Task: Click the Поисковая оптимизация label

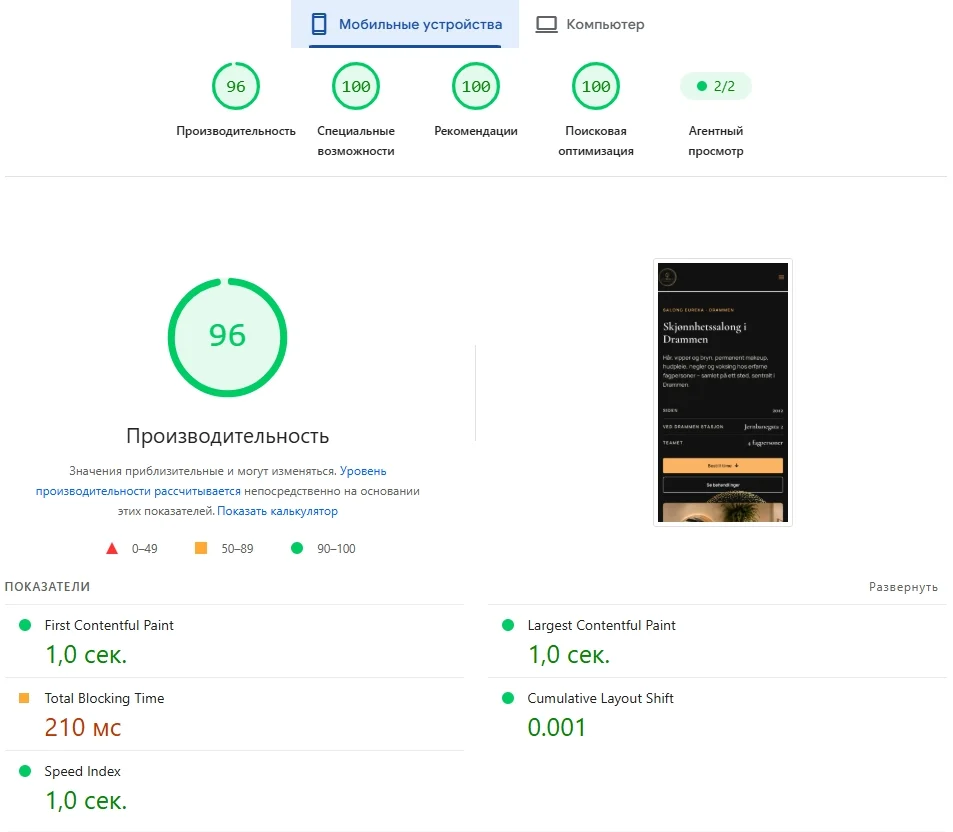Action: (x=596, y=140)
